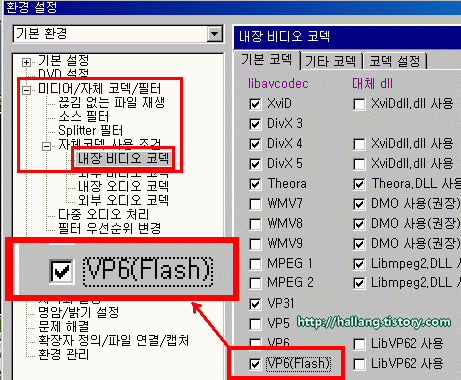Enable the VP5 checkbox
Screen dimensions: 461x380
(x=255, y=324)
